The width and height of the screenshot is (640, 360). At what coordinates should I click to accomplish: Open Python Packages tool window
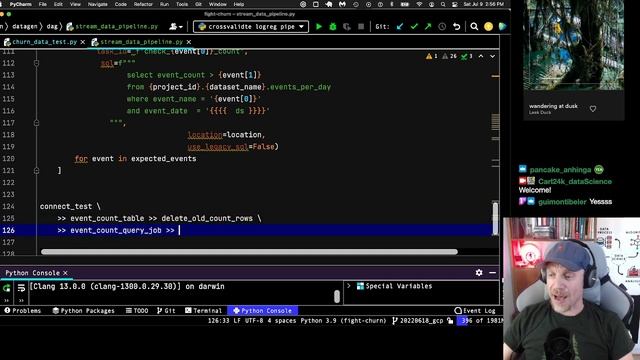[84, 311]
